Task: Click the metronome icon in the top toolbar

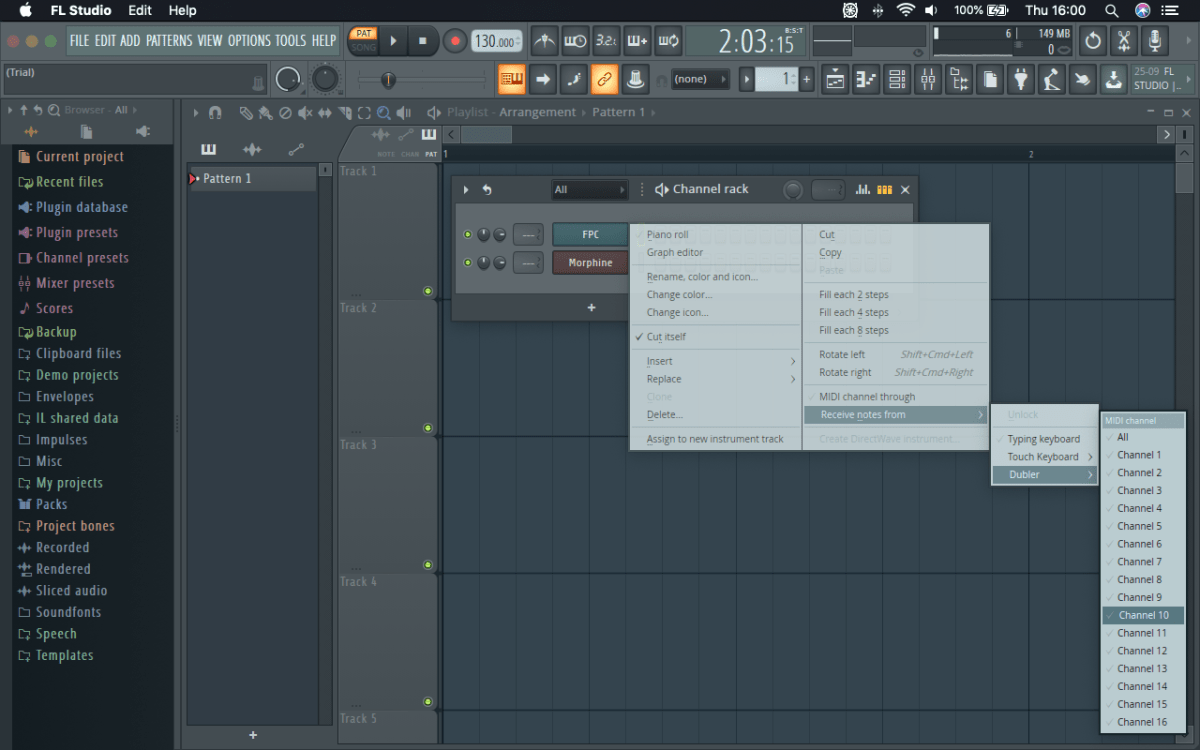Action: [544, 41]
